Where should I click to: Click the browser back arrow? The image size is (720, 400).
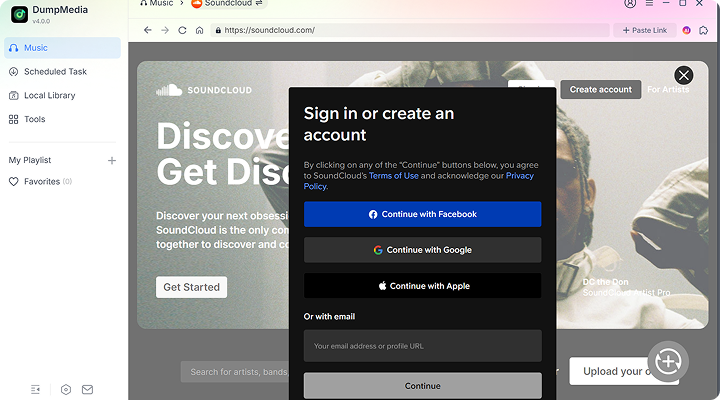pyautogui.click(x=148, y=30)
